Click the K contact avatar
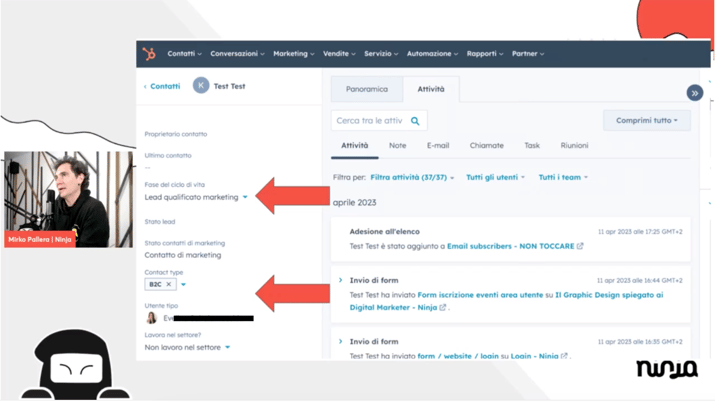715x402 pixels. (201, 85)
